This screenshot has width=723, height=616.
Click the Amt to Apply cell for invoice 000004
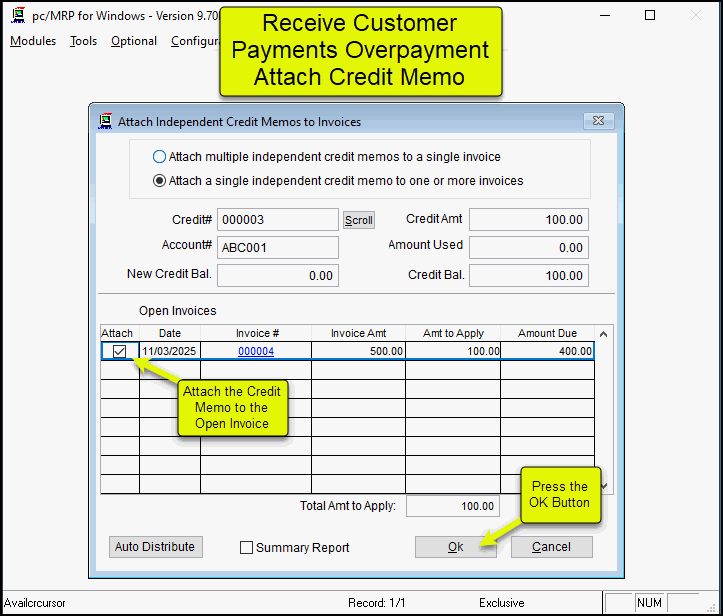[x=454, y=351]
